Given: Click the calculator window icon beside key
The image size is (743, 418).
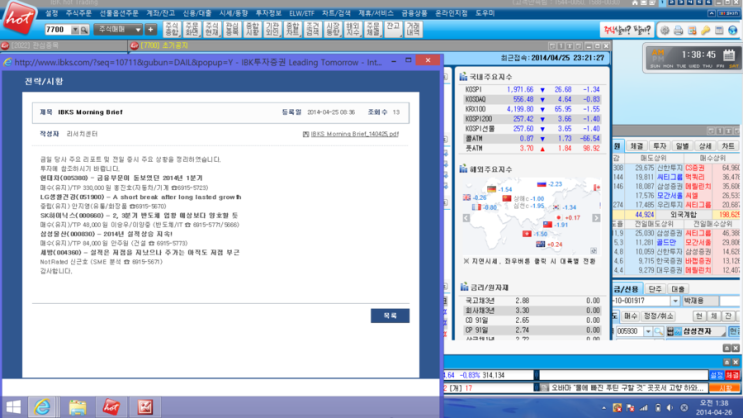Looking at the screenshot, I should coord(719,31).
